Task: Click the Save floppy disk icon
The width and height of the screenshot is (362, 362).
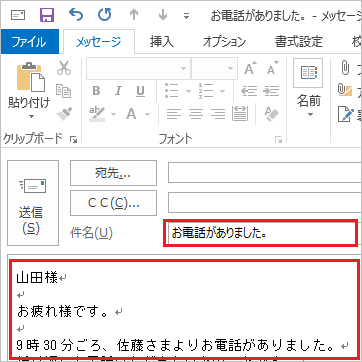Action: click(47, 15)
